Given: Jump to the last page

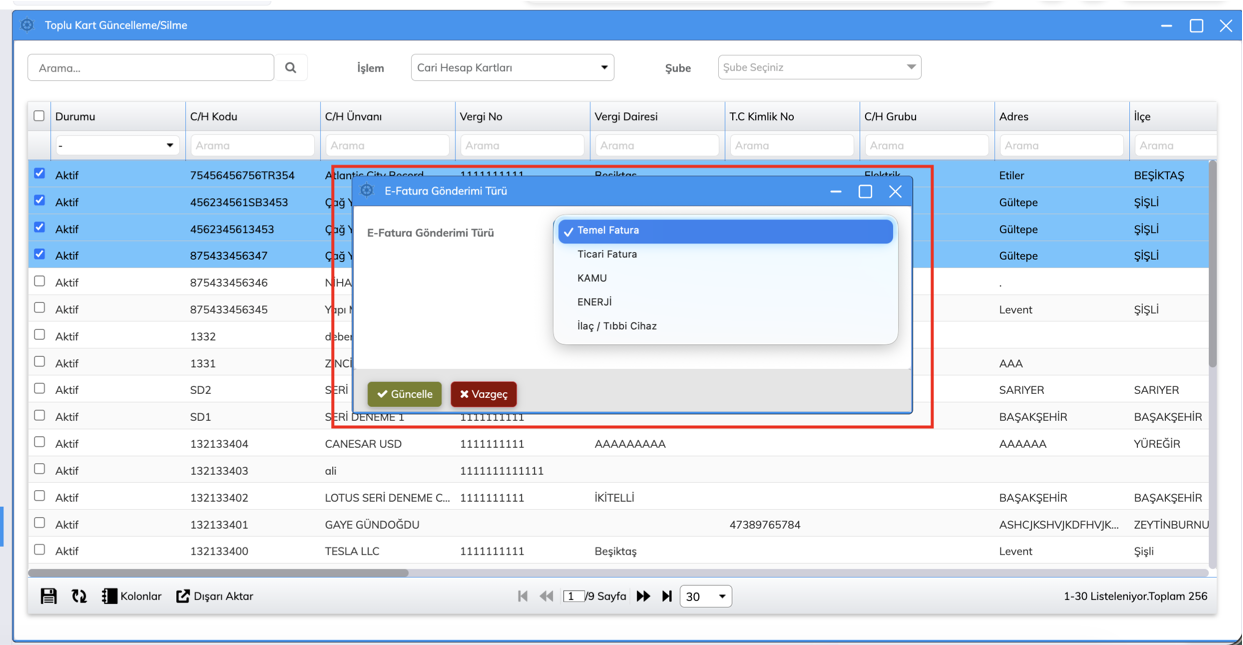Looking at the screenshot, I should pos(667,596).
